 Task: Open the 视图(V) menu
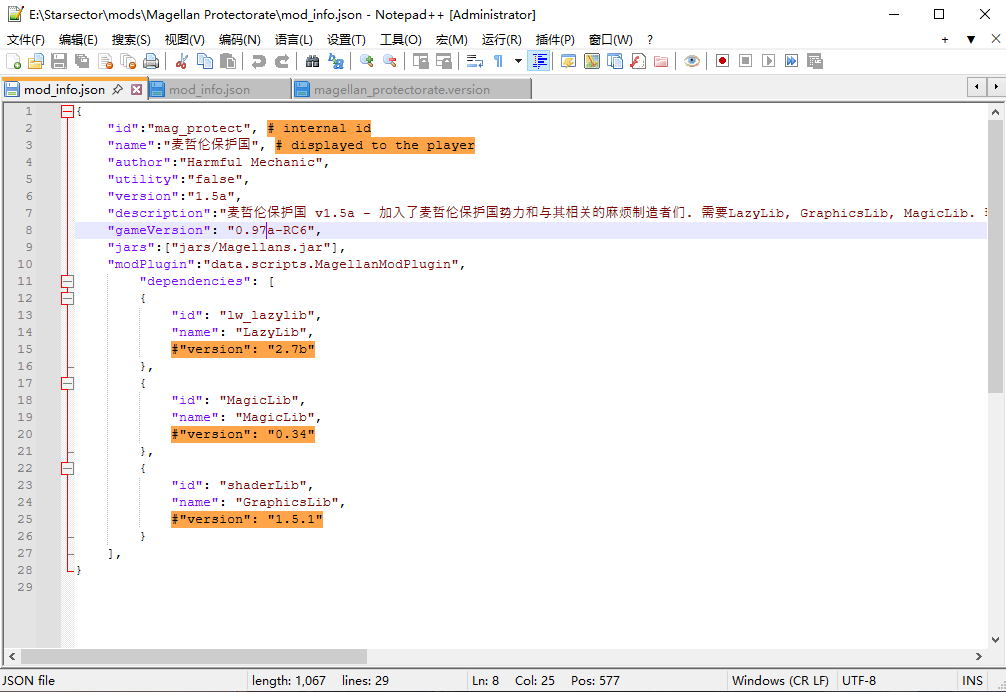click(185, 40)
